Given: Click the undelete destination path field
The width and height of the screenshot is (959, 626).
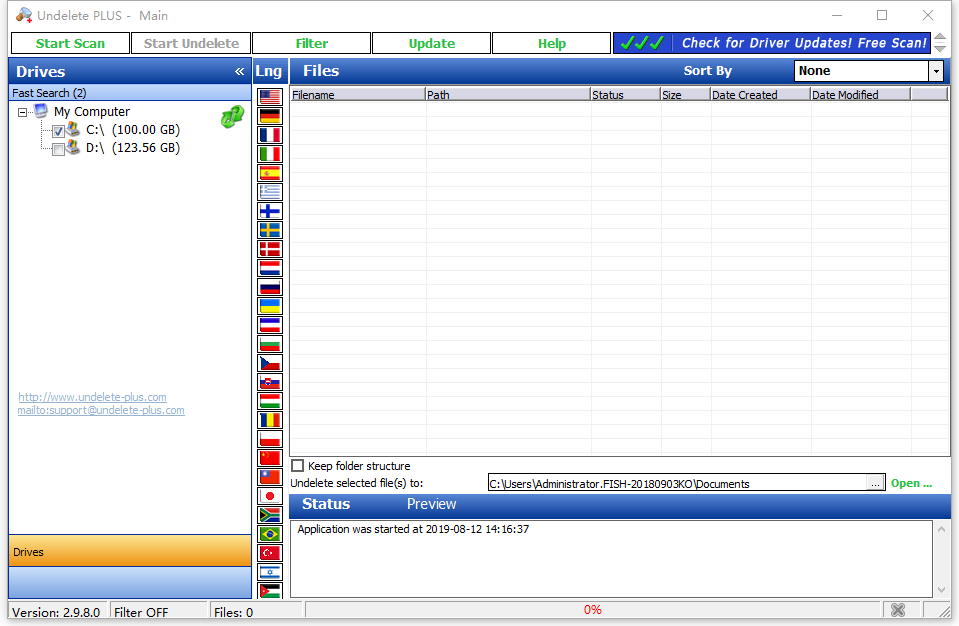Looking at the screenshot, I should (x=678, y=484).
